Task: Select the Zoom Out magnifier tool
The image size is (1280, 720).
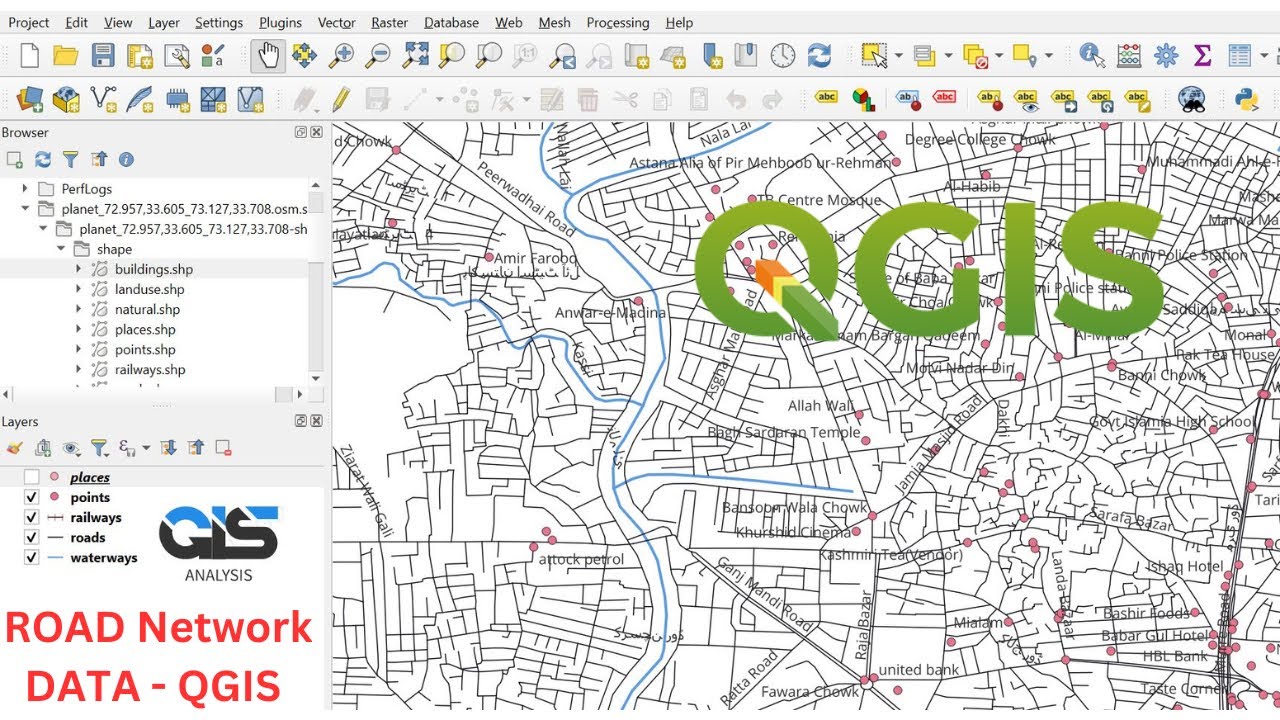Action: (x=378, y=55)
